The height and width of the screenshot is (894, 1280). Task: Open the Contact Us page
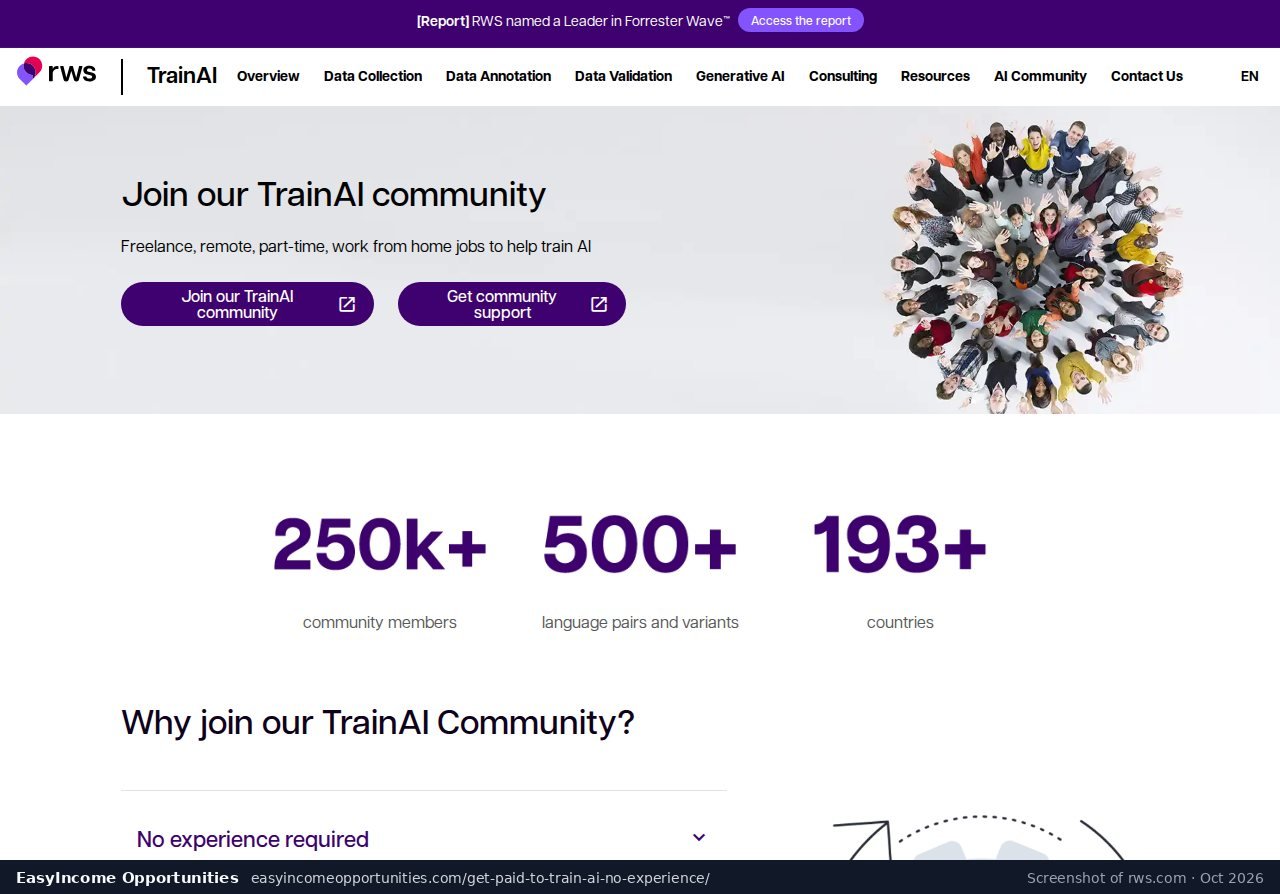click(x=1147, y=76)
